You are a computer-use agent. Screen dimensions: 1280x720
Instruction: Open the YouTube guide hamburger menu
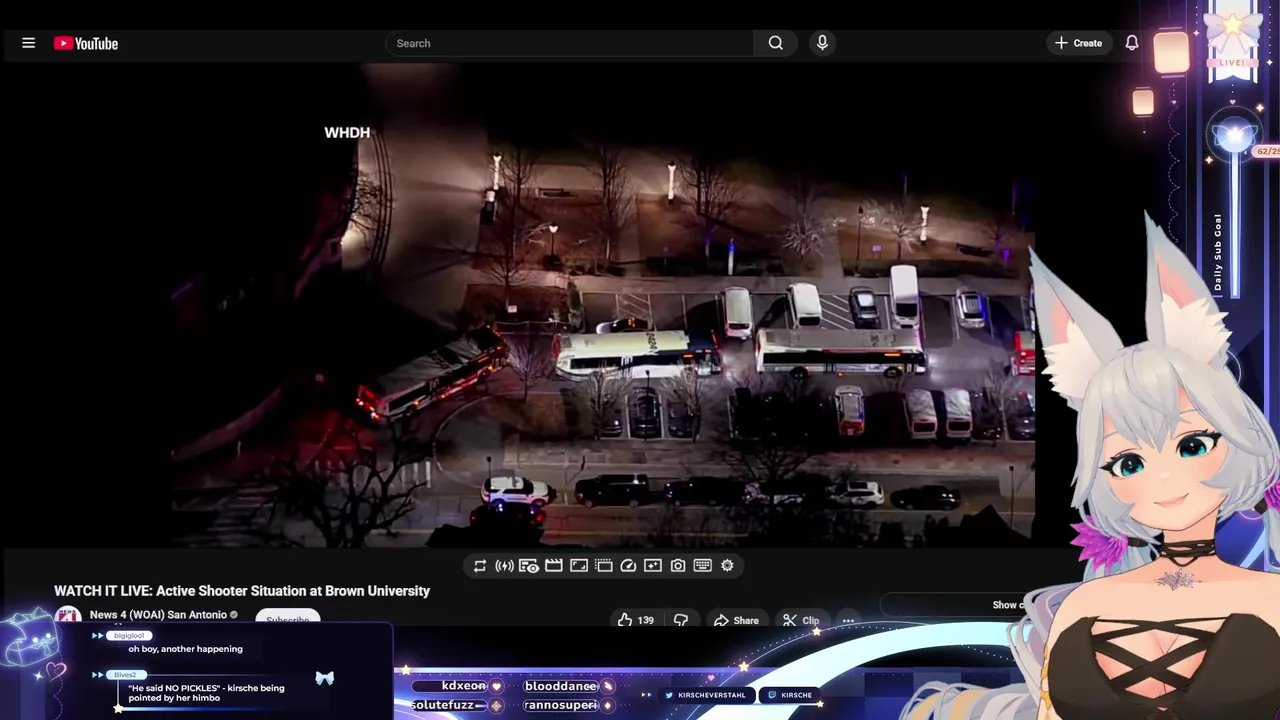point(28,43)
